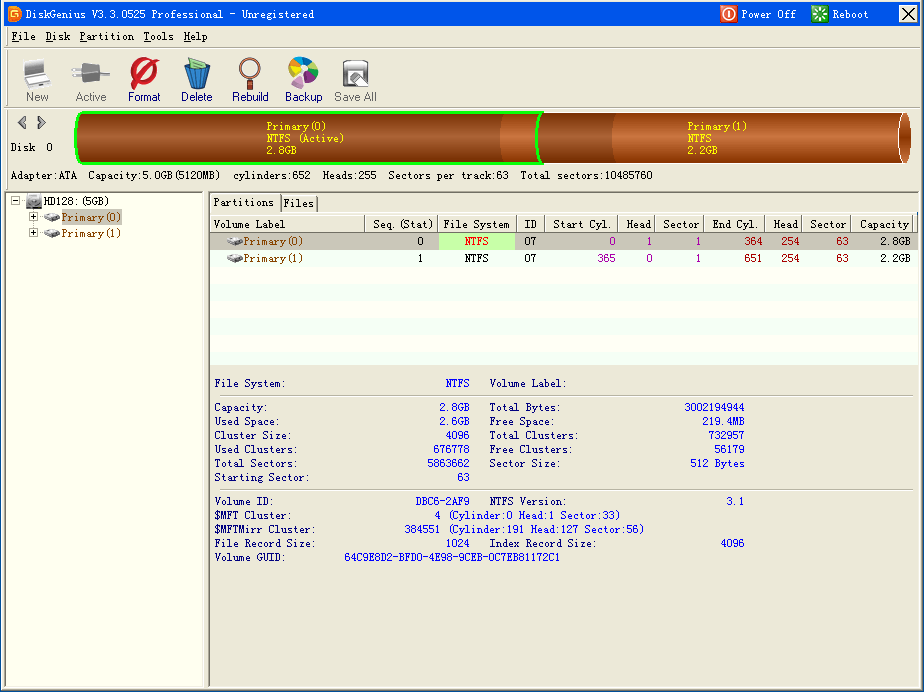Click the Capacity column header
This screenshot has height=692, width=924.
884,224
